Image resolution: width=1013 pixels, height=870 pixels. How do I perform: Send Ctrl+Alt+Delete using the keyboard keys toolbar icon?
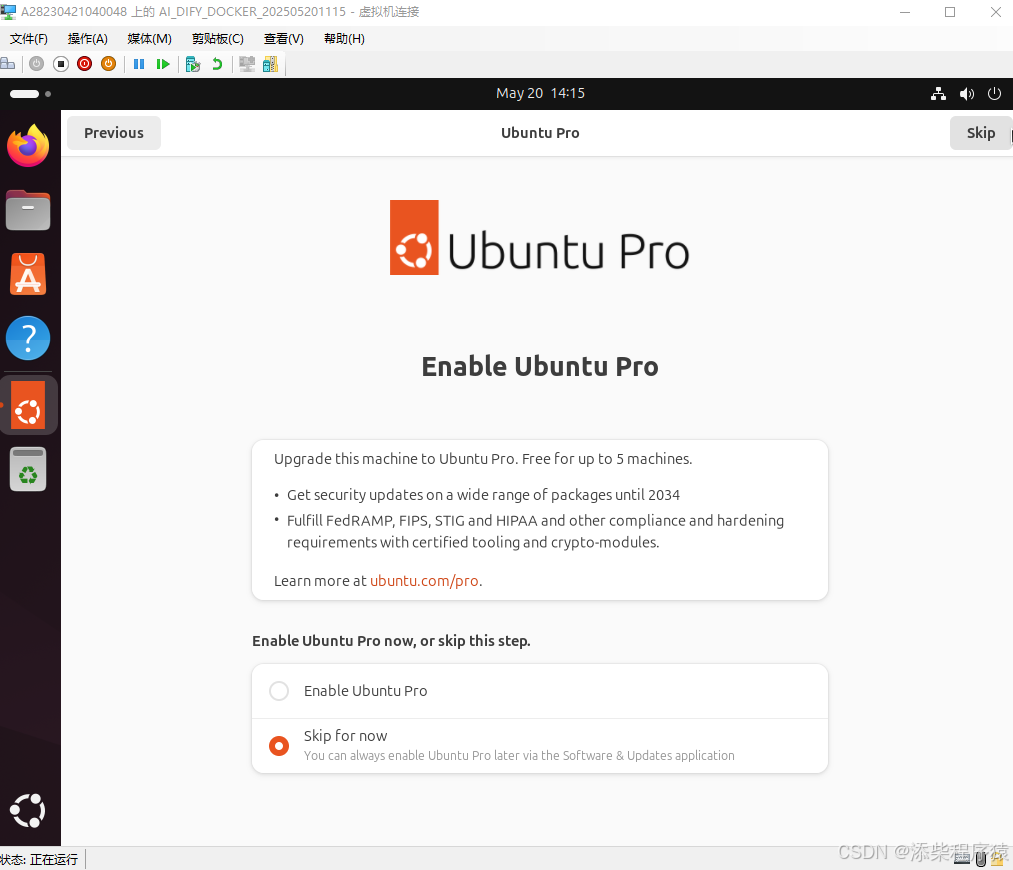(x=8, y=64)
